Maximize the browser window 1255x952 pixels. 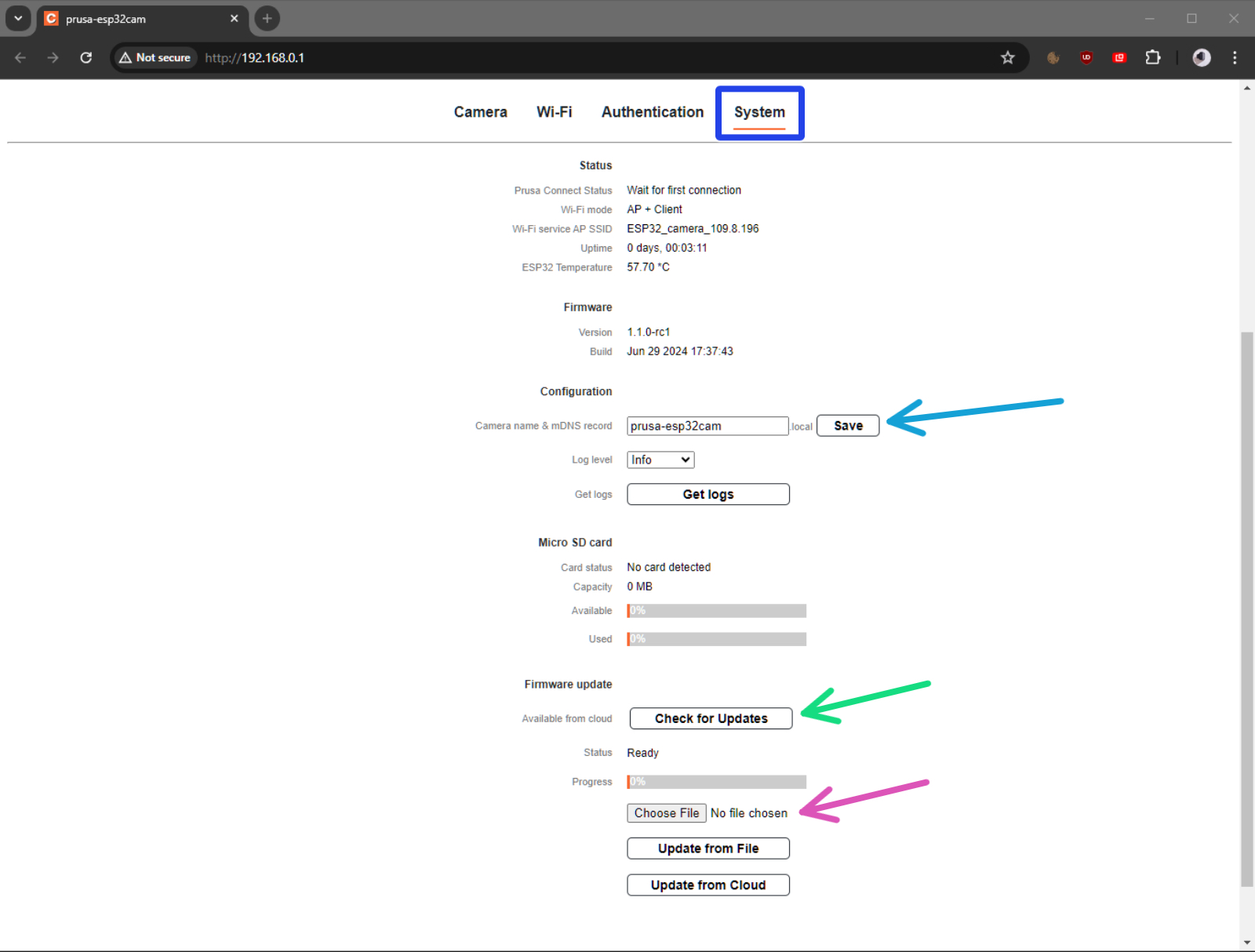pyautogui.click(x=1191, y=18)
